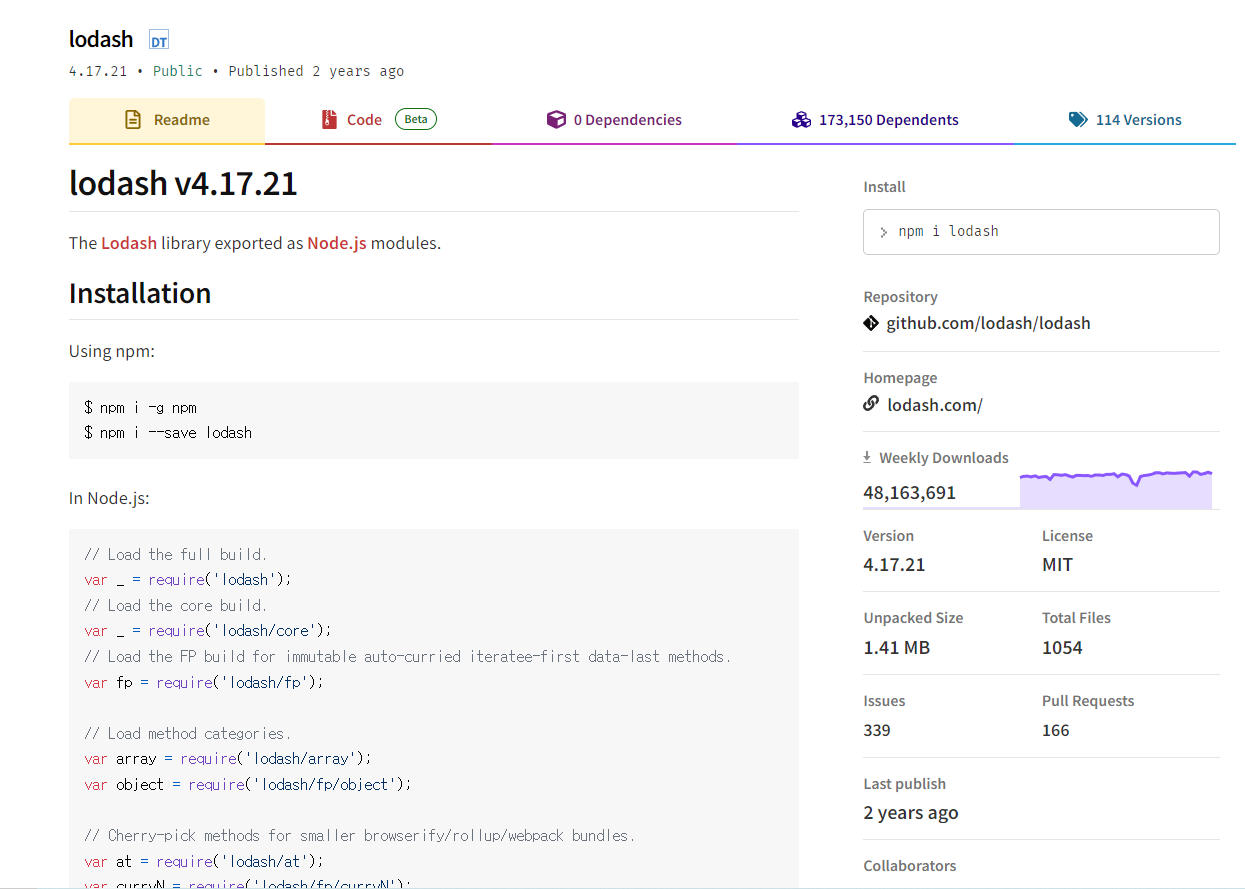This screenshot has height=889, width=1245.
Task: Click the 'Using npm:' paragraph
Action: [x=112, y=351]
